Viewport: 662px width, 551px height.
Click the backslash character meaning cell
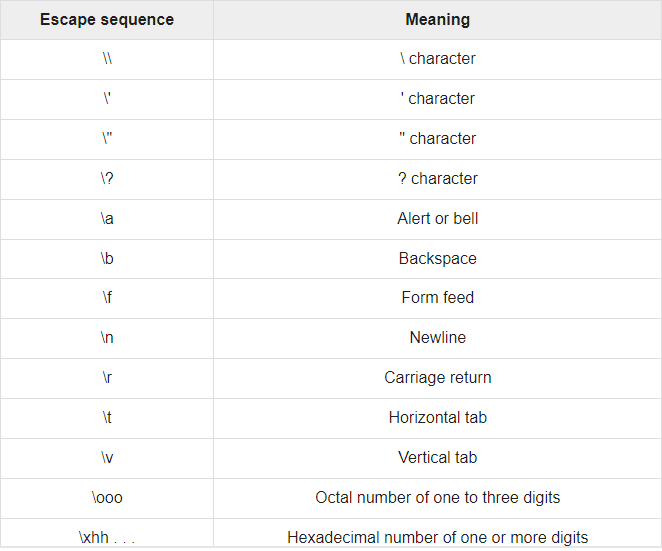437,59
